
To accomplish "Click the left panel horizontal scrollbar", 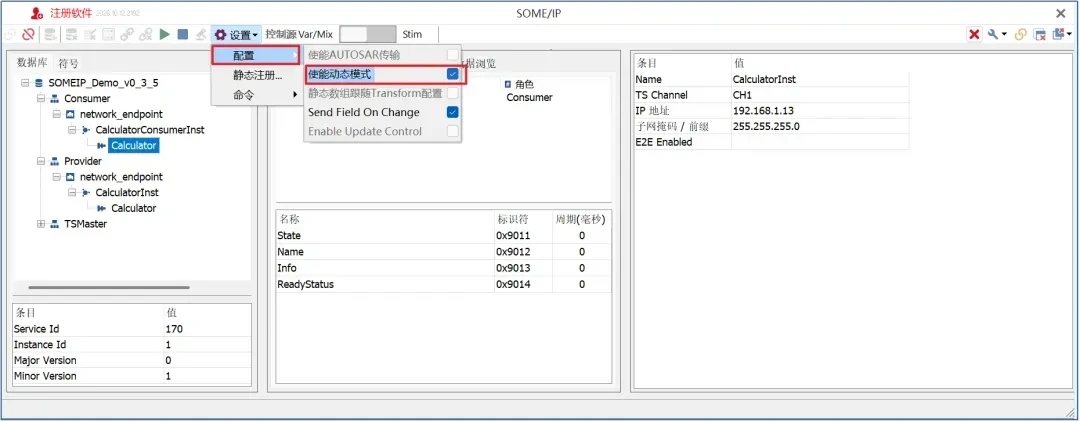I will (x=110, y=288).
